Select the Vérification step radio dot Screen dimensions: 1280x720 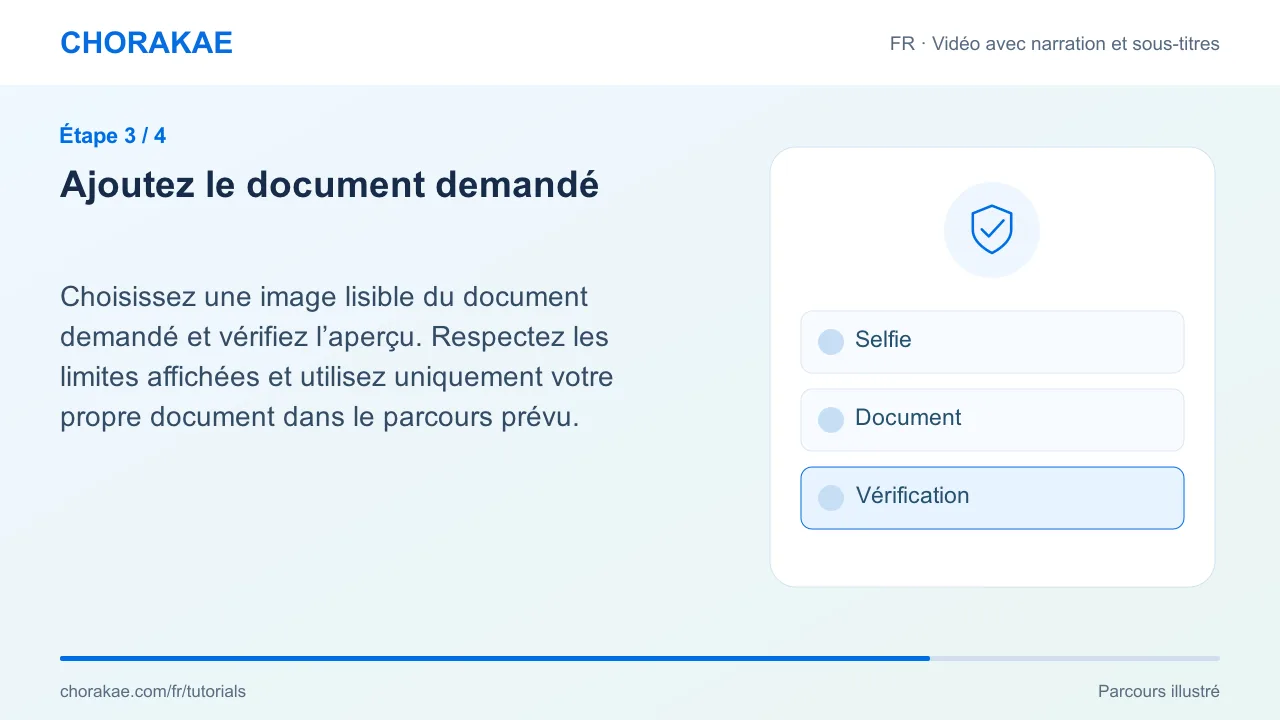831,498
